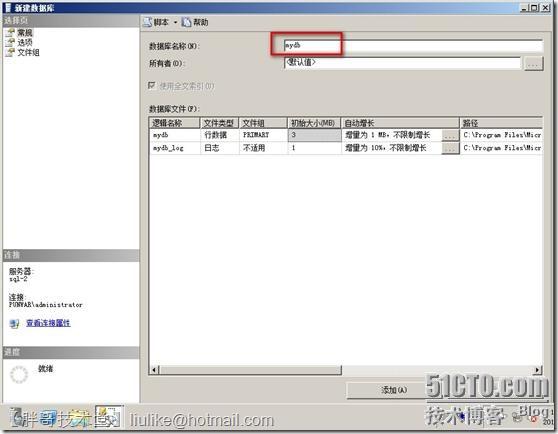
Task: Select the 常规 page icon
Action: click(10, 33)
